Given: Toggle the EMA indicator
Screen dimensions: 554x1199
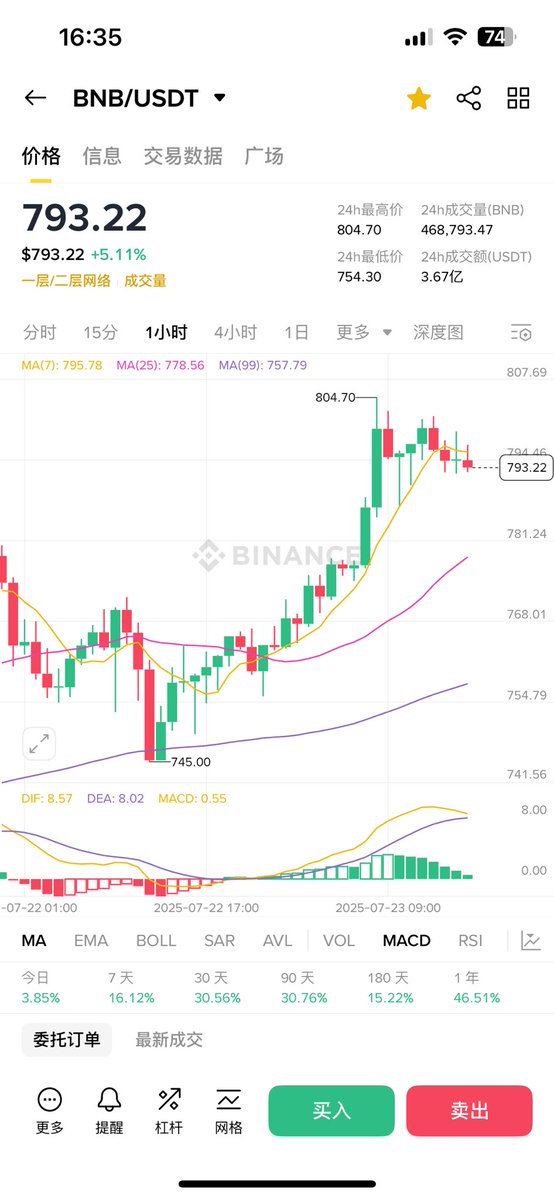Looking at the screenshot, I should (91, 941).
